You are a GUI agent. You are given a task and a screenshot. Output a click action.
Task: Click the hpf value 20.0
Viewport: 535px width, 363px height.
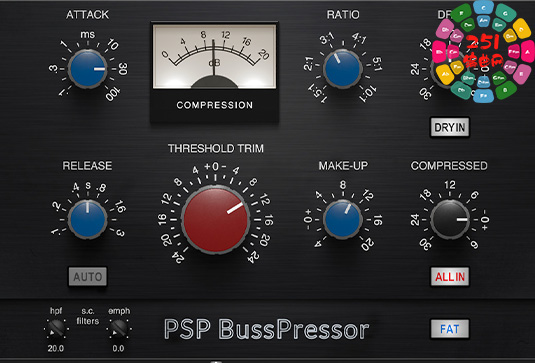click(x=56, y=348)
